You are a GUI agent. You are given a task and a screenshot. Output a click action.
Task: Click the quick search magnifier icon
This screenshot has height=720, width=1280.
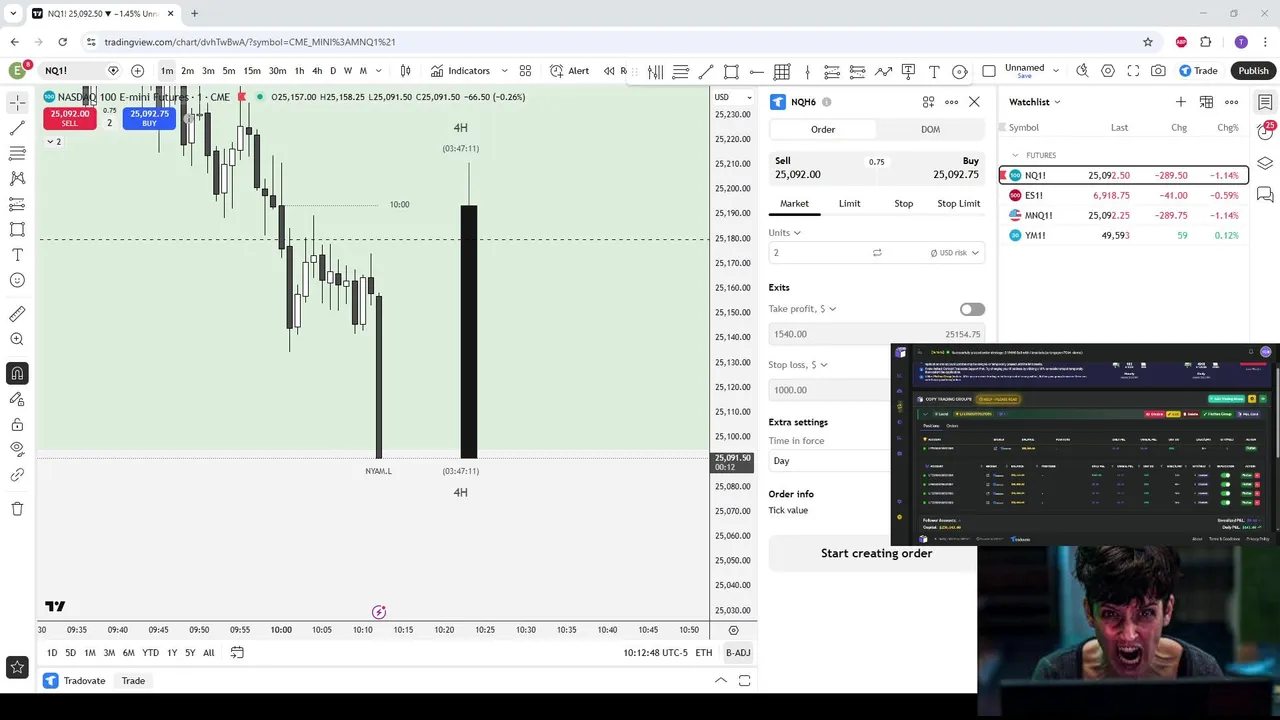tap(1082, 71)
